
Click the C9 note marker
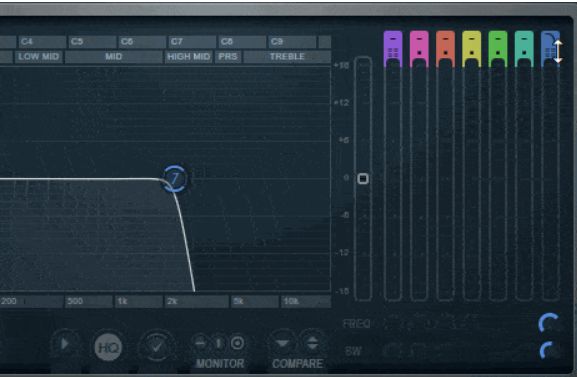point(292,42)
